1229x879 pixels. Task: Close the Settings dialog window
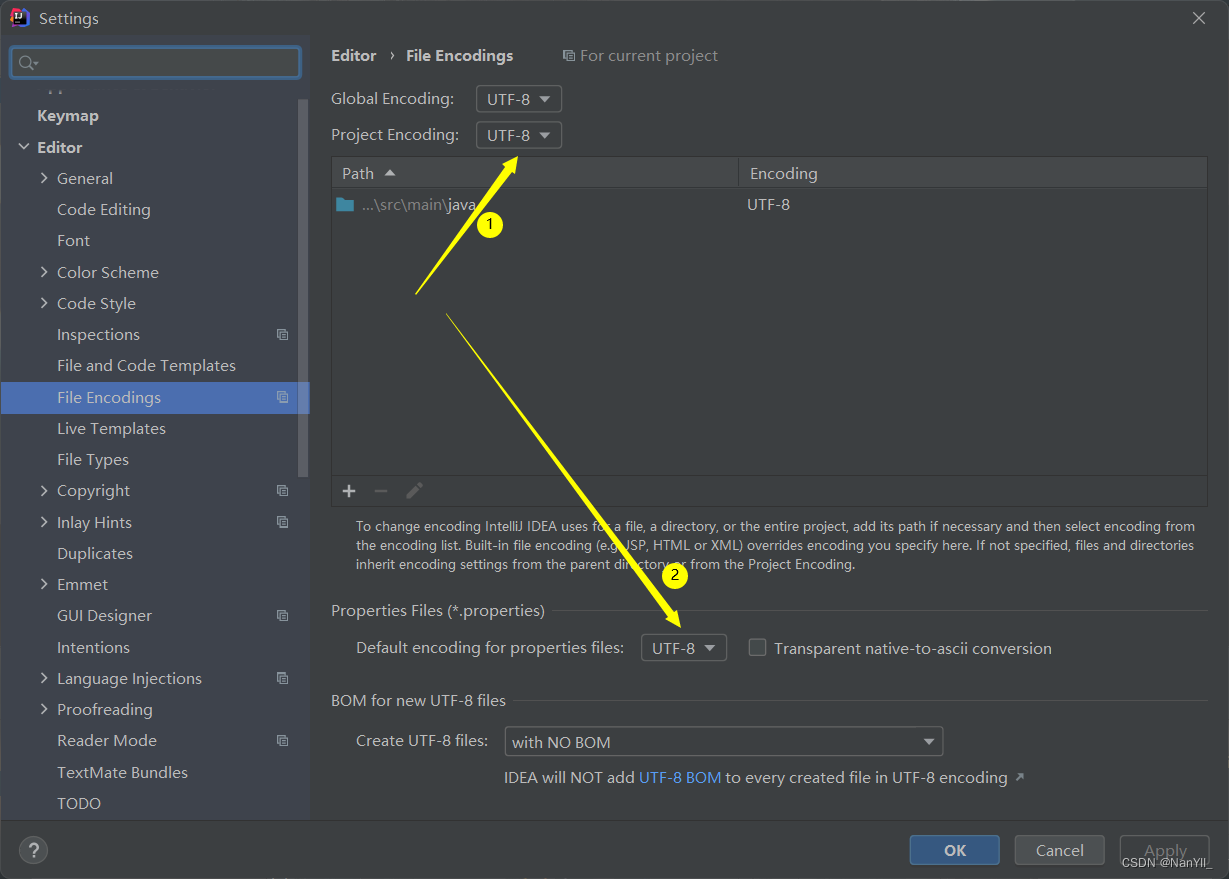coord(1199,18)
